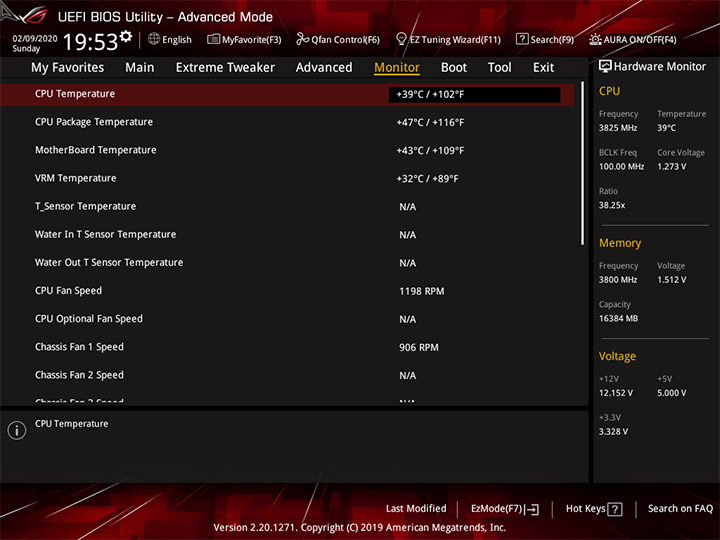This screenshot has width=720, height=540.
Task: Open the Extreme Tweaker tab
Action: click(x=225, y=68)
